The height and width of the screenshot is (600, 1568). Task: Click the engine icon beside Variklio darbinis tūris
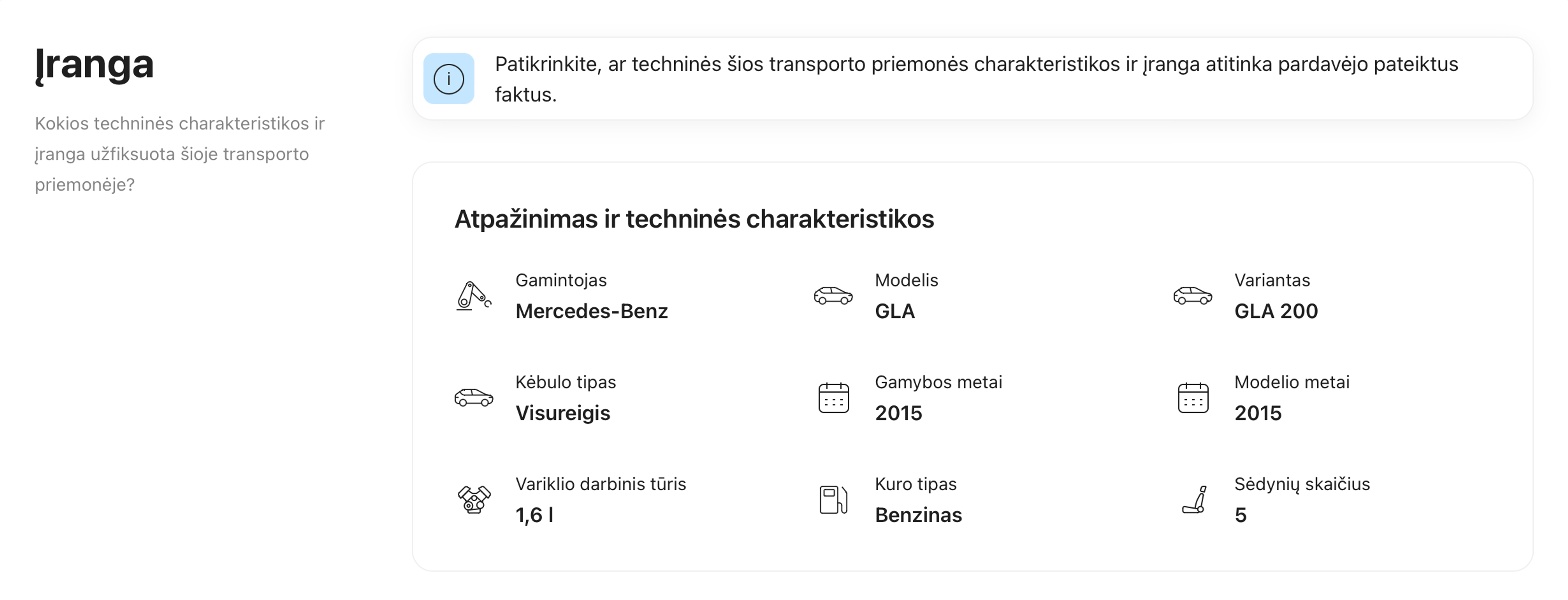coord(474,500)
